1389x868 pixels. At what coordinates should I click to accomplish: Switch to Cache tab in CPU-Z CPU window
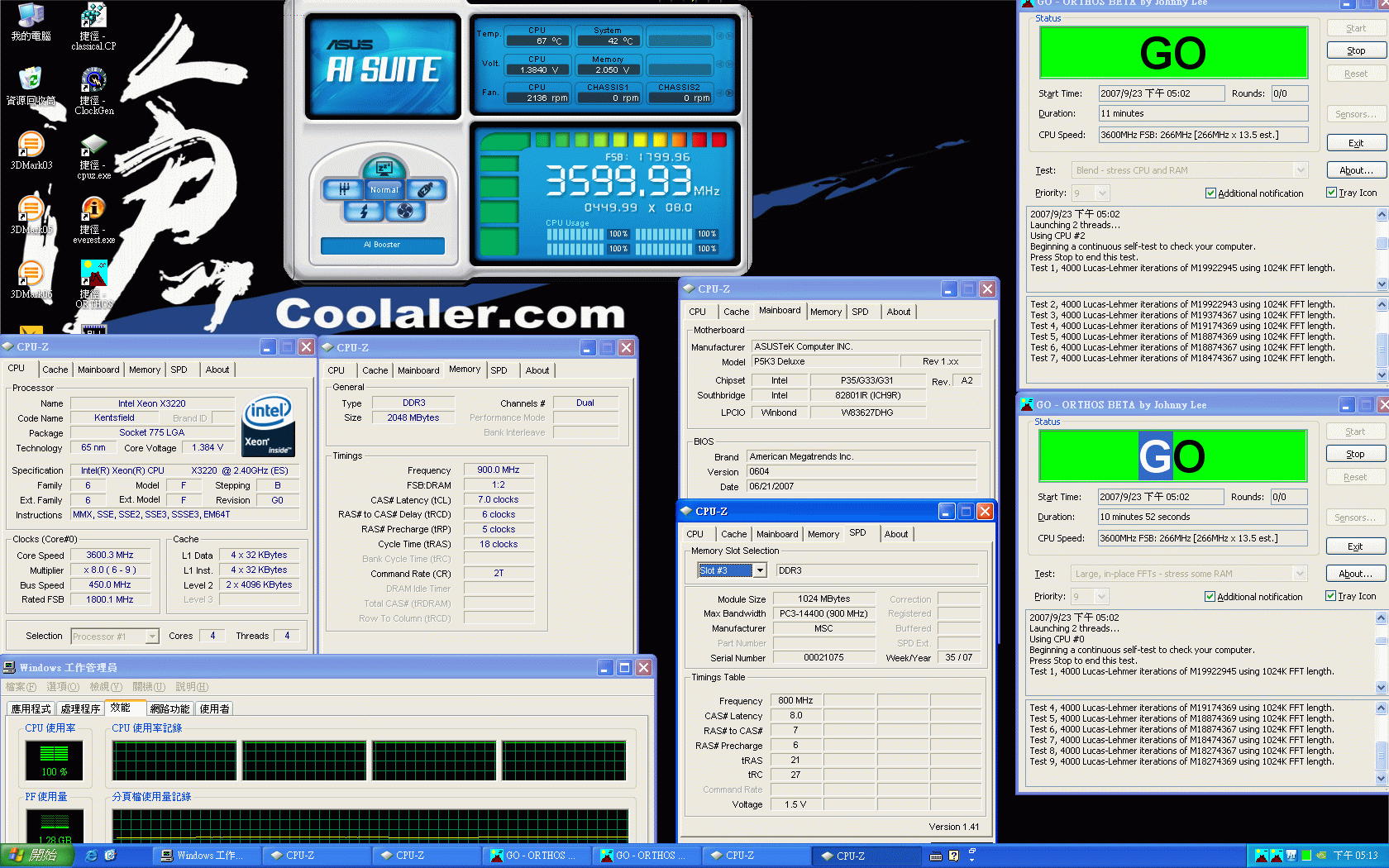point(55,370)
